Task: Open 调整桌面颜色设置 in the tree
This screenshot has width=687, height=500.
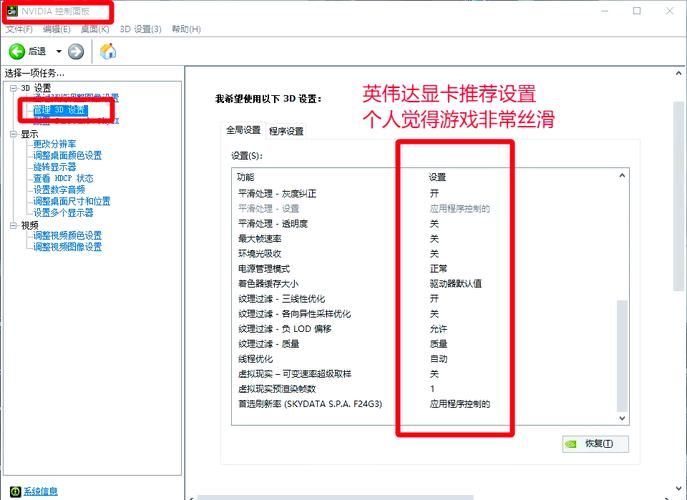Action: pos(67,156)
